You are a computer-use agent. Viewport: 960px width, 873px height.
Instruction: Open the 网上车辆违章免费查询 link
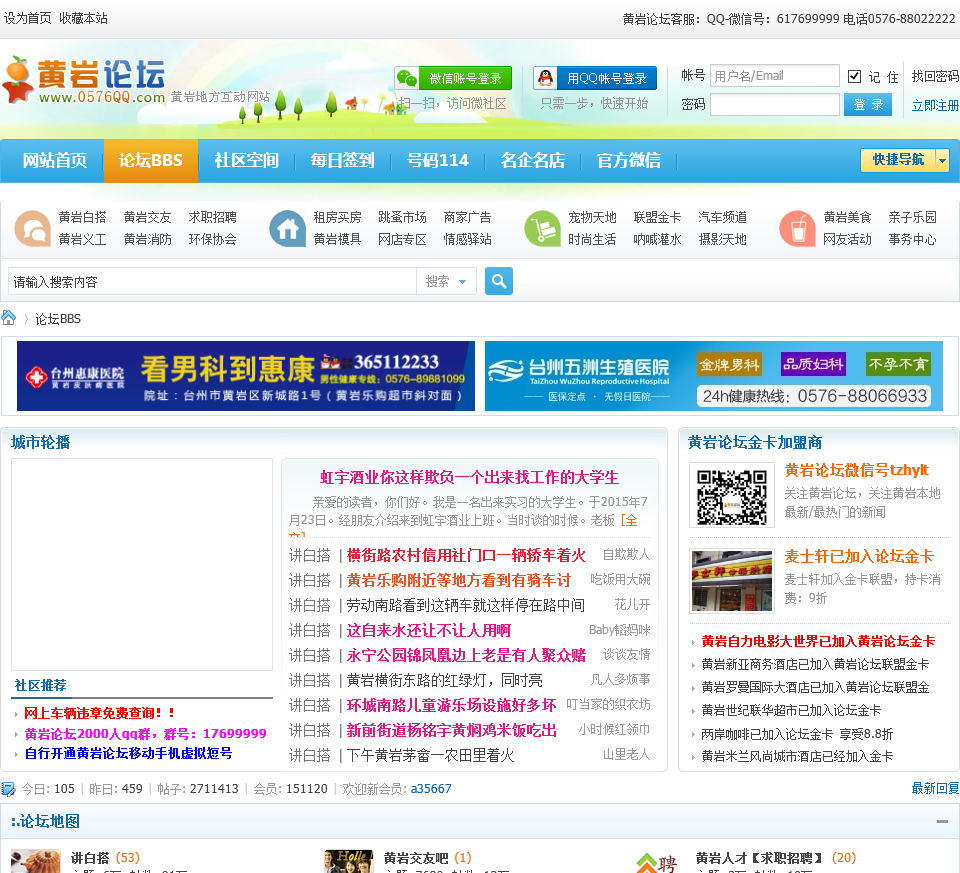tap(100, 713)
